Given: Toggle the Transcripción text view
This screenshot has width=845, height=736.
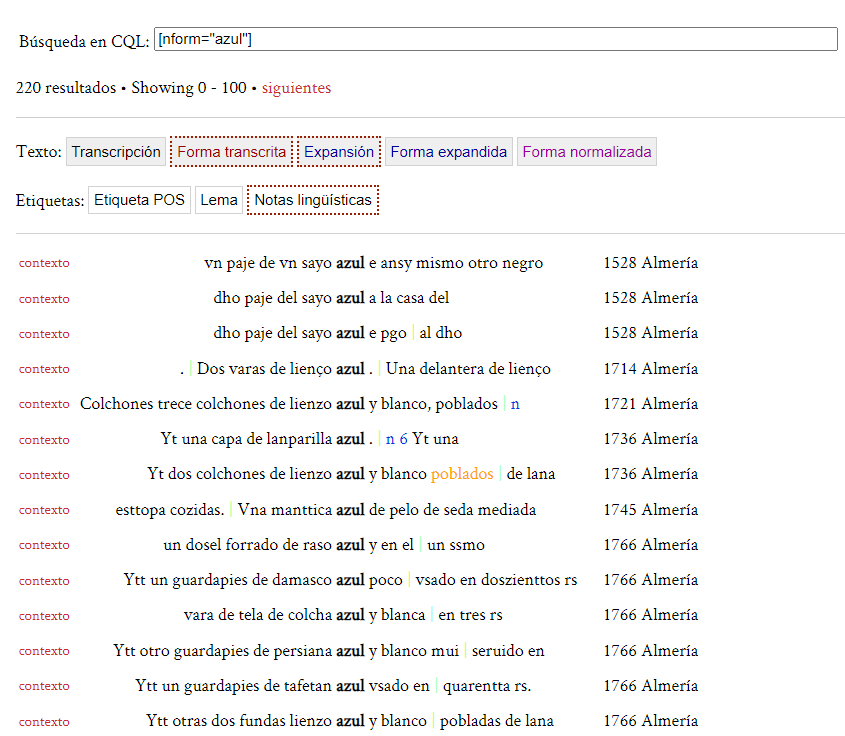Looking at the screenshot, I should click(x=116, y=152).
